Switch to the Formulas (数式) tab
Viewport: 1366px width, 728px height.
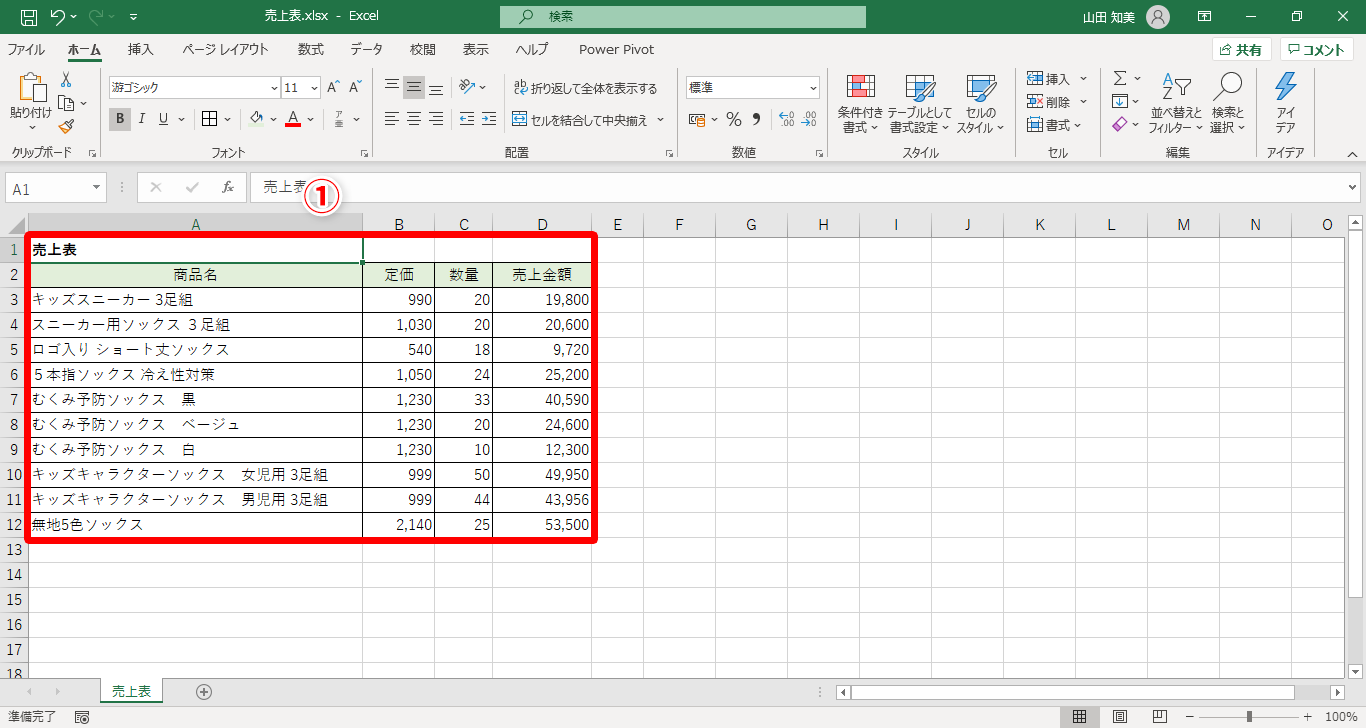(310, 49)
